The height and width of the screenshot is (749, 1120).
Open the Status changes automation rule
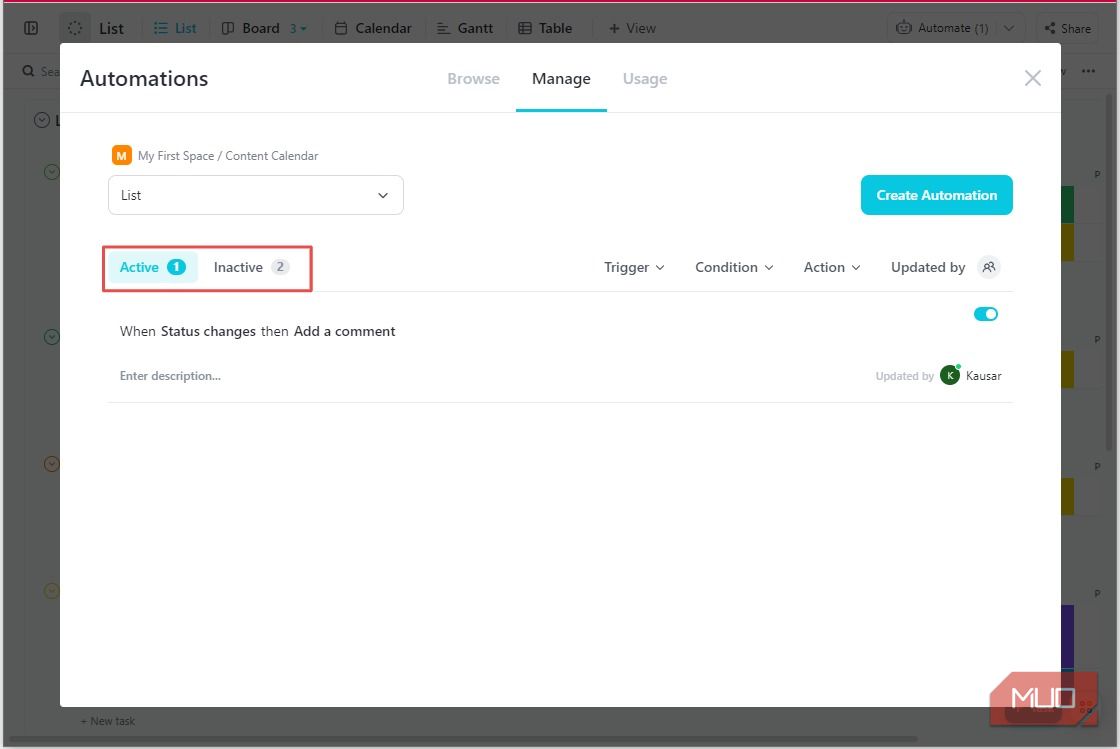pyautogui.click(x=258, y=331)
